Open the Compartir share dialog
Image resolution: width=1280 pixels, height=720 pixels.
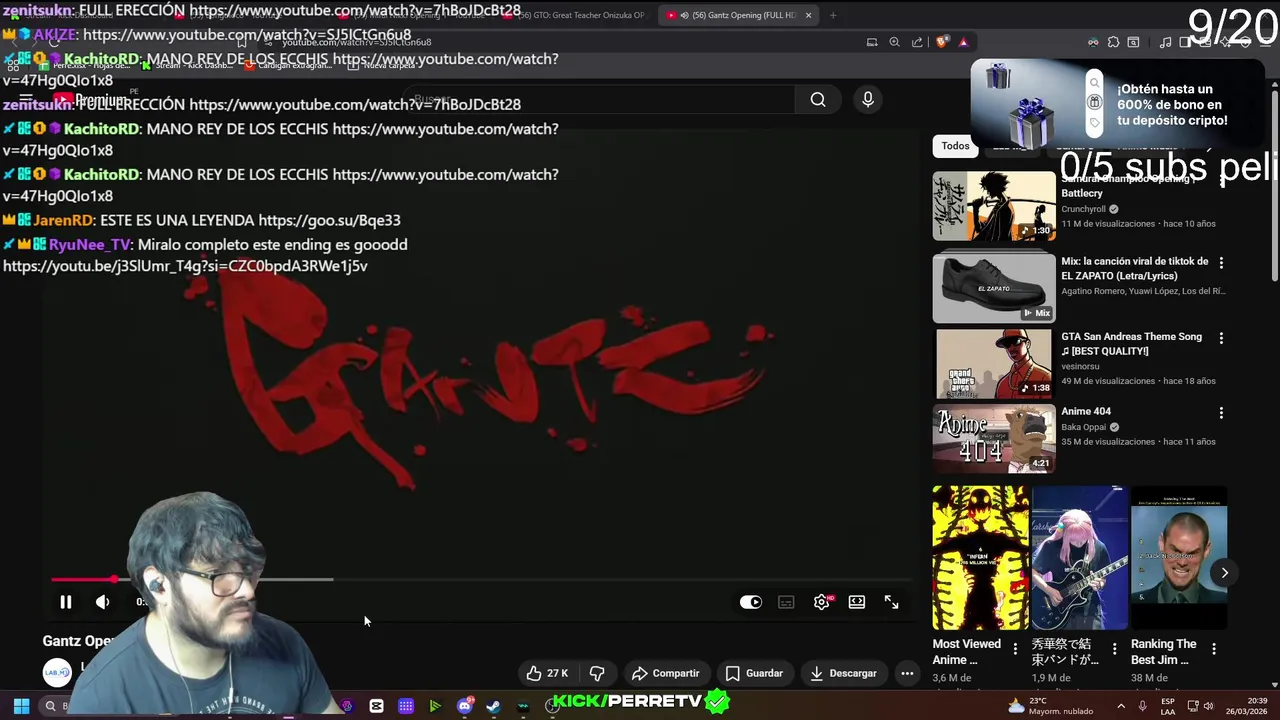[x=666, y=673]
